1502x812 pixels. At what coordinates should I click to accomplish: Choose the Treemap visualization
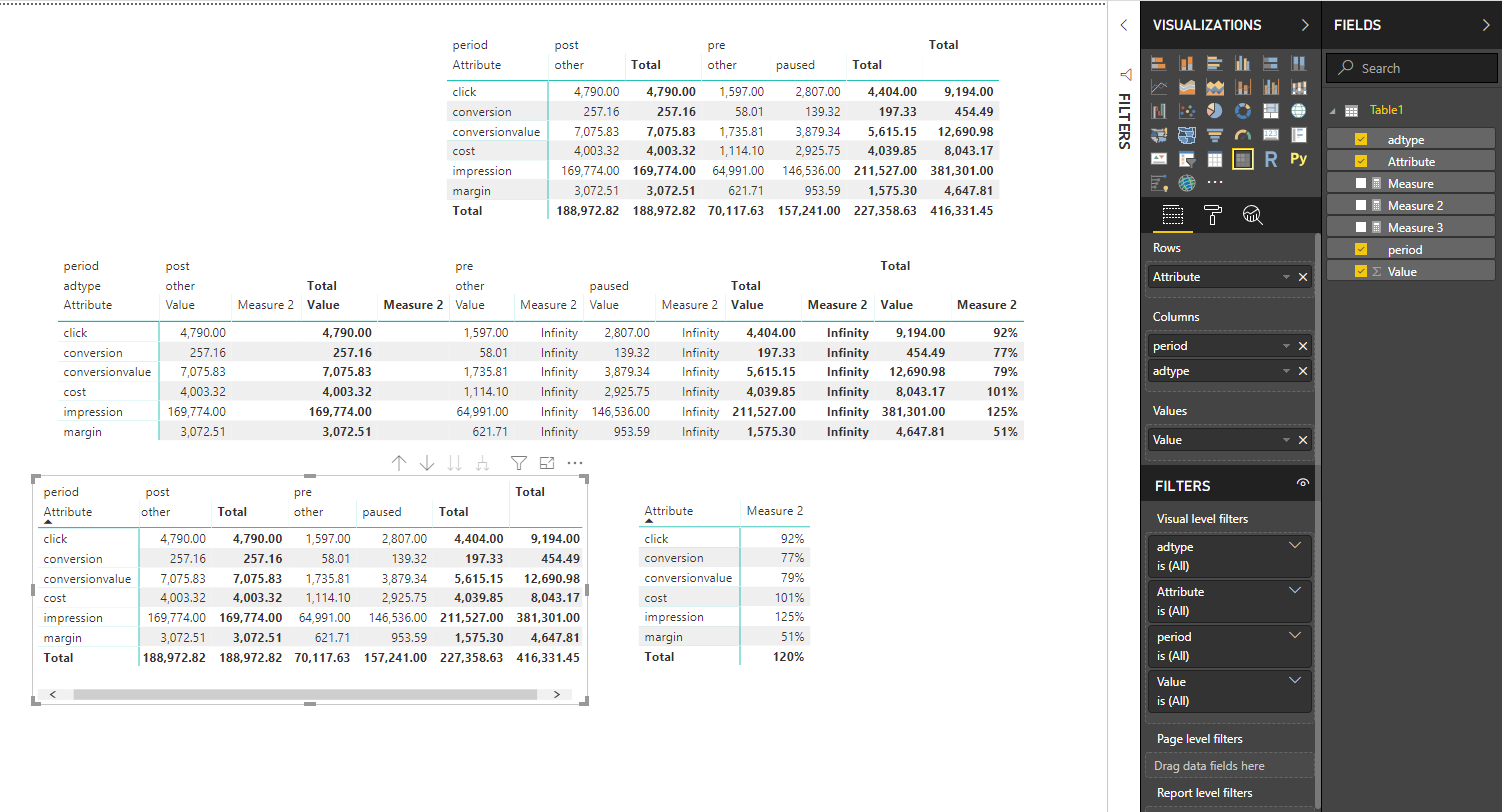pos(1271,110)
